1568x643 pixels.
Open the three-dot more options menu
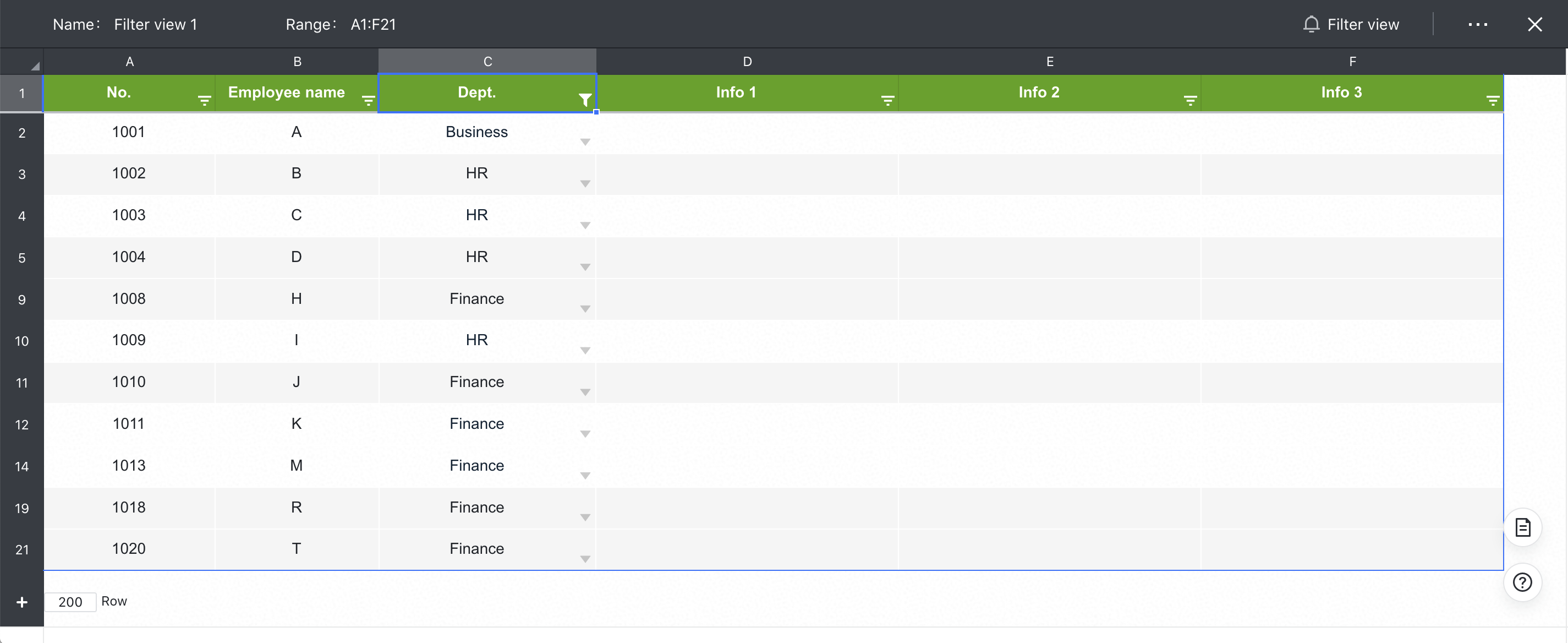pos(1477,24)
